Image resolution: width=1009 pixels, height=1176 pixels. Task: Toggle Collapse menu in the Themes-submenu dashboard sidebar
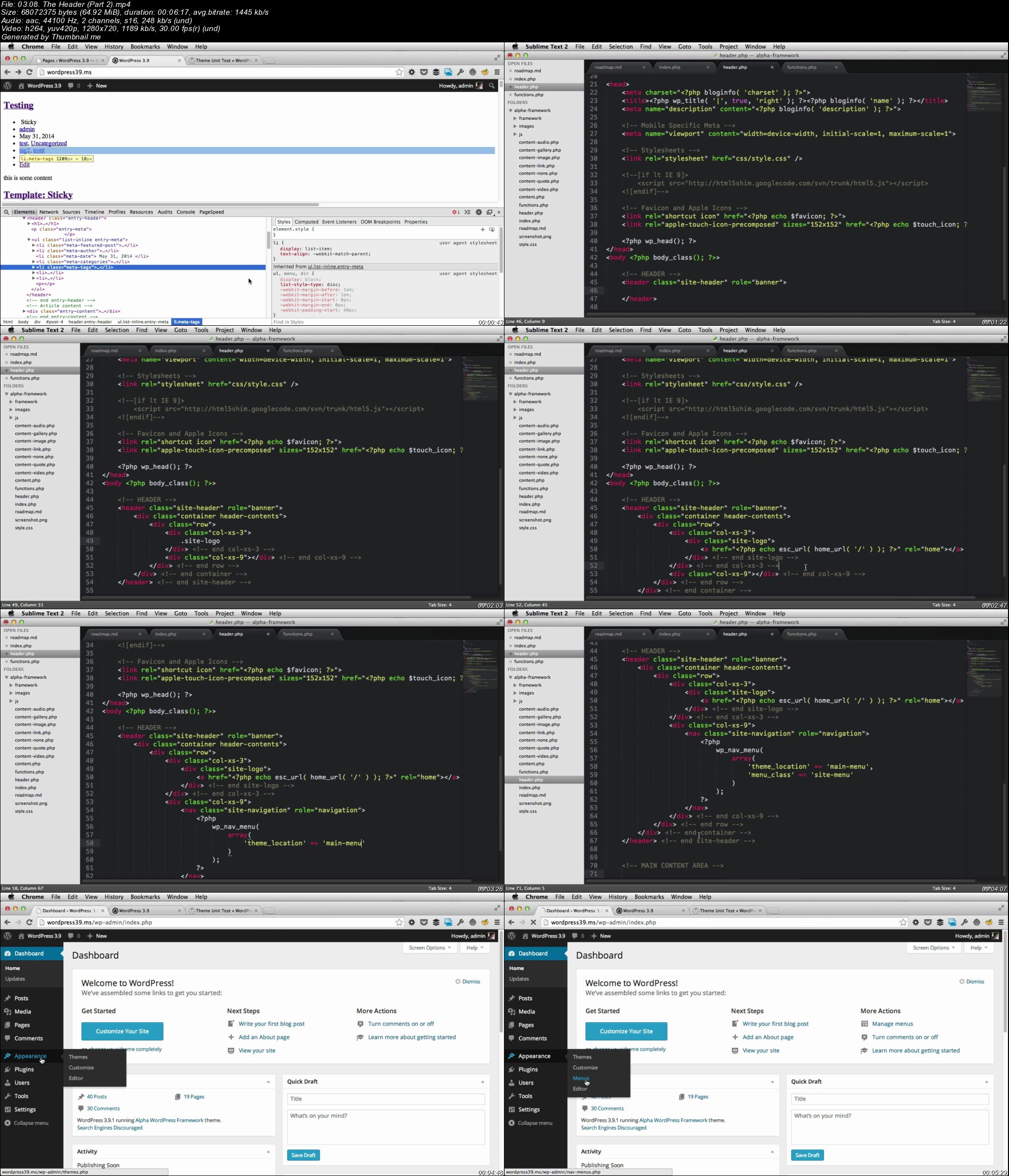[26, 1123]
